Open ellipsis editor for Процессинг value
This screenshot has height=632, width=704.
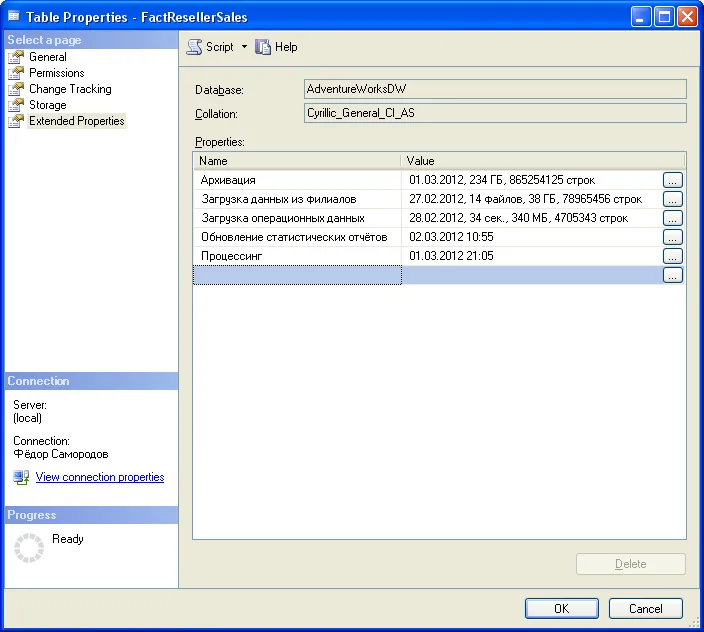pyautogui.click(x=673, y=256)
